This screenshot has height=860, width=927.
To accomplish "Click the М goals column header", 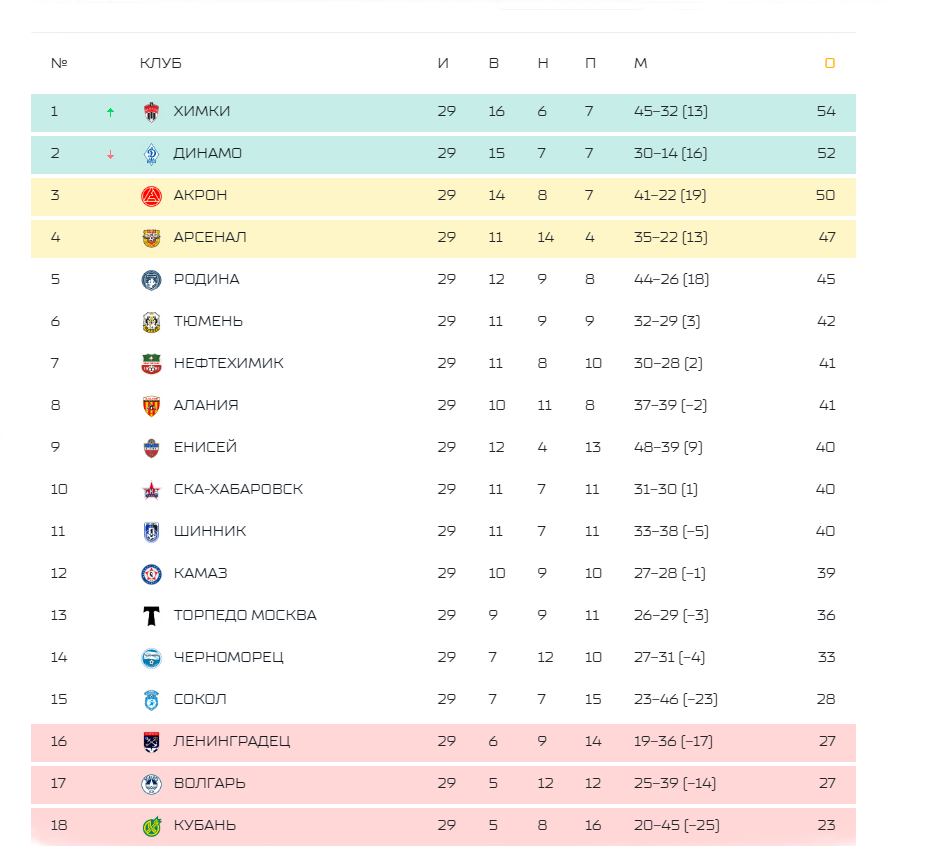I will [640, 63].
